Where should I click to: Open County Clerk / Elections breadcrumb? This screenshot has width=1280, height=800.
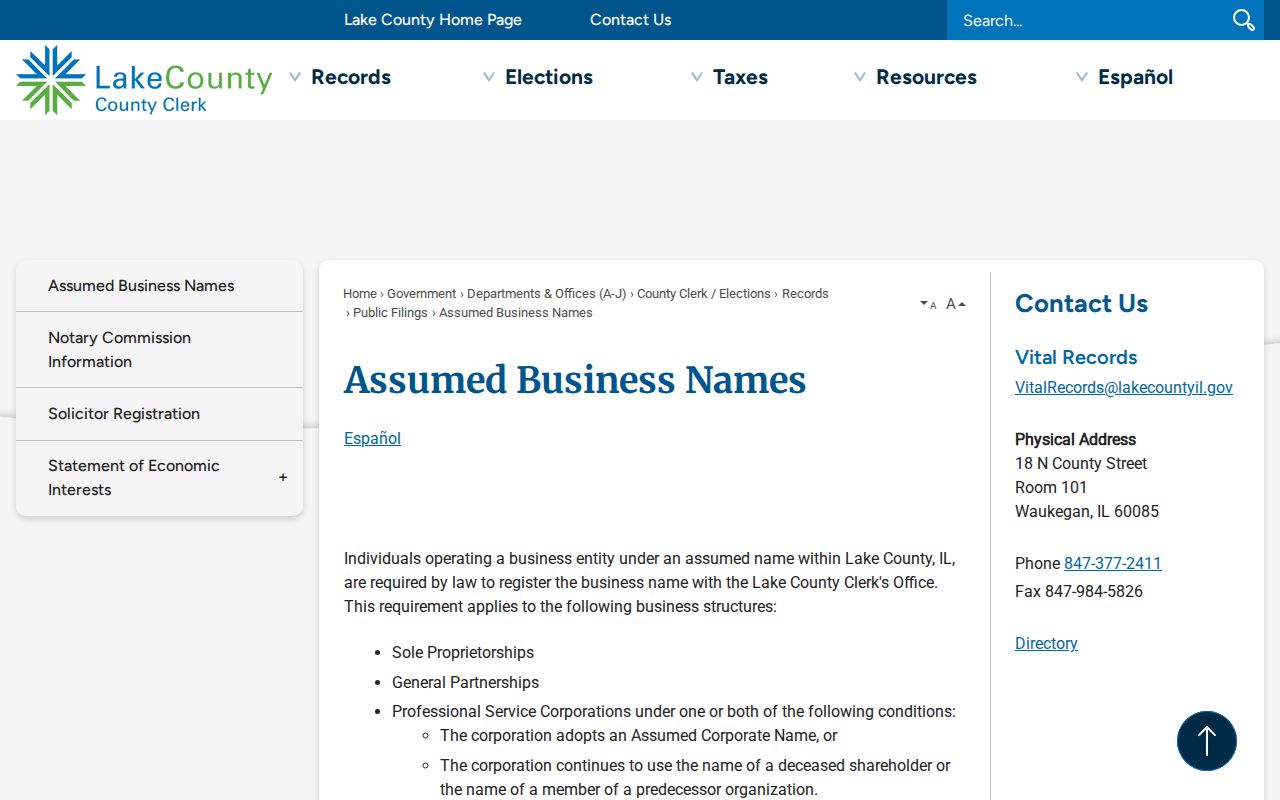click(704, 294)
